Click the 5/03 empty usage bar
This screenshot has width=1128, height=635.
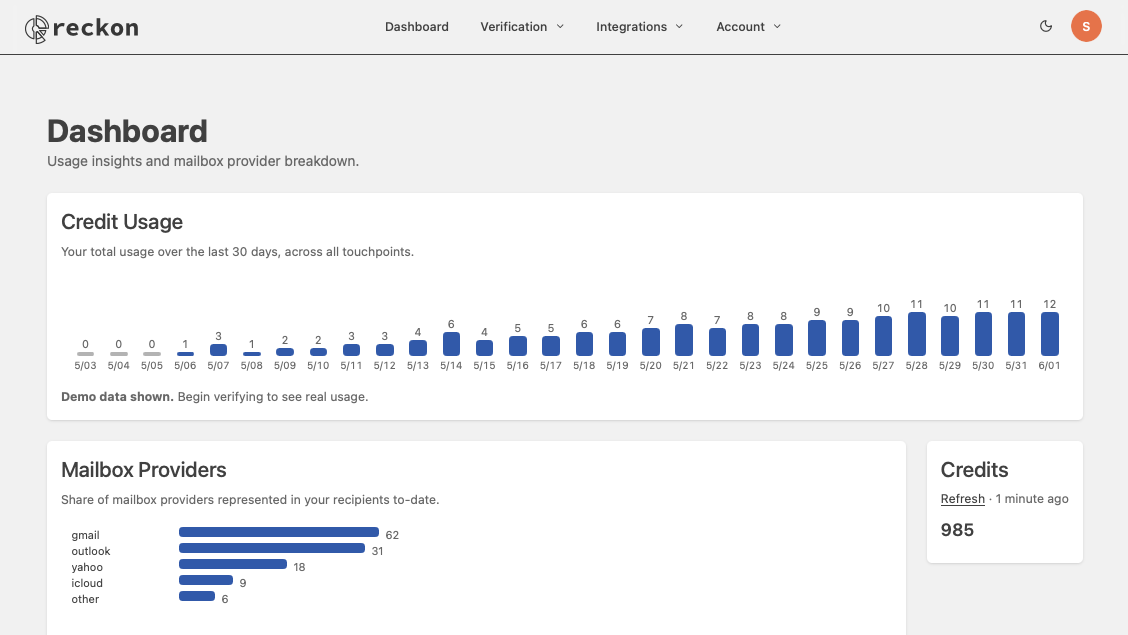coord(86,354)
